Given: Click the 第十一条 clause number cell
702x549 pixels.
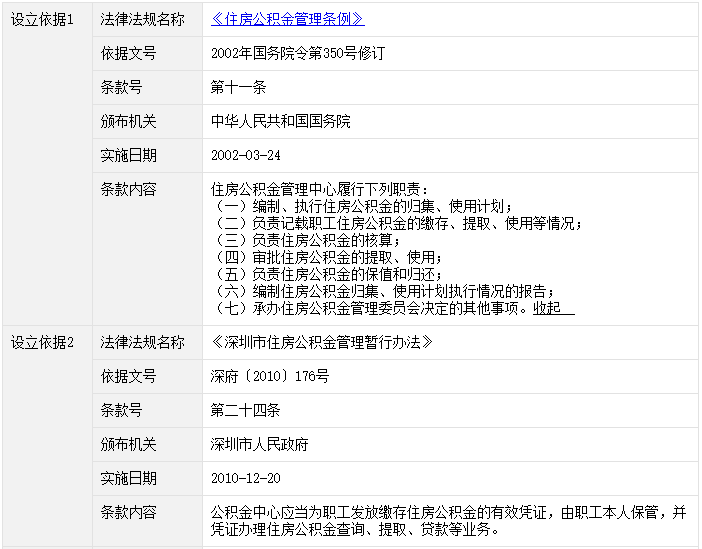Looking at the screenshot, I should point(238,87).
